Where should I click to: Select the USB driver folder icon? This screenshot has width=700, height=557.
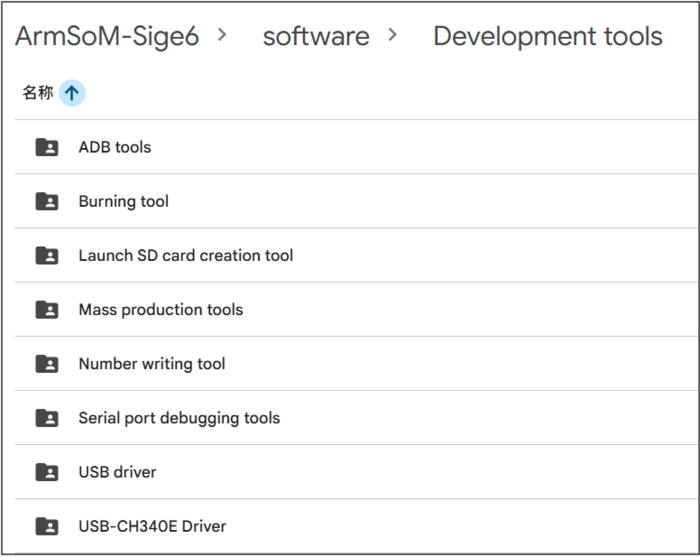[x=47, y=472]
